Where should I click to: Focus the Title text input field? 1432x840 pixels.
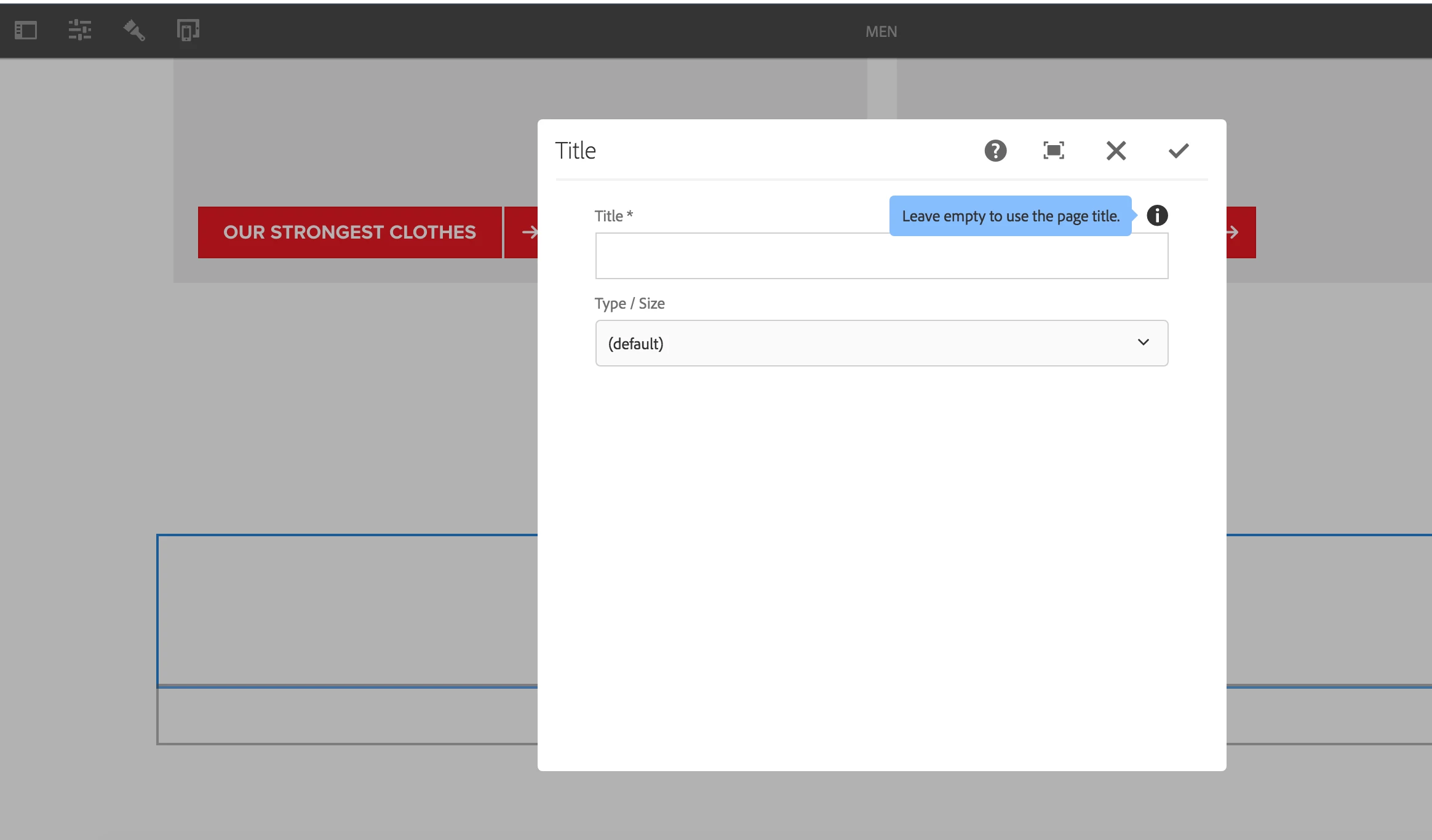tap(881, 256)
